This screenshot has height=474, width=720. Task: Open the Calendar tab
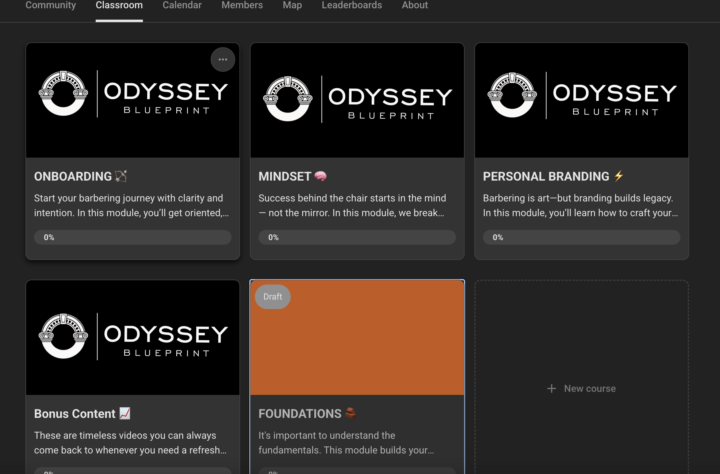(x=182, y=6)
